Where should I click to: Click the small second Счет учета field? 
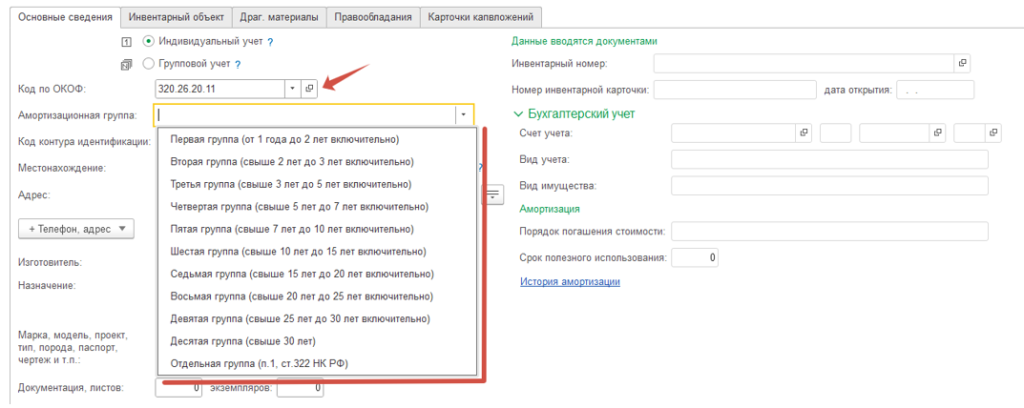click(x=835, y=133)
